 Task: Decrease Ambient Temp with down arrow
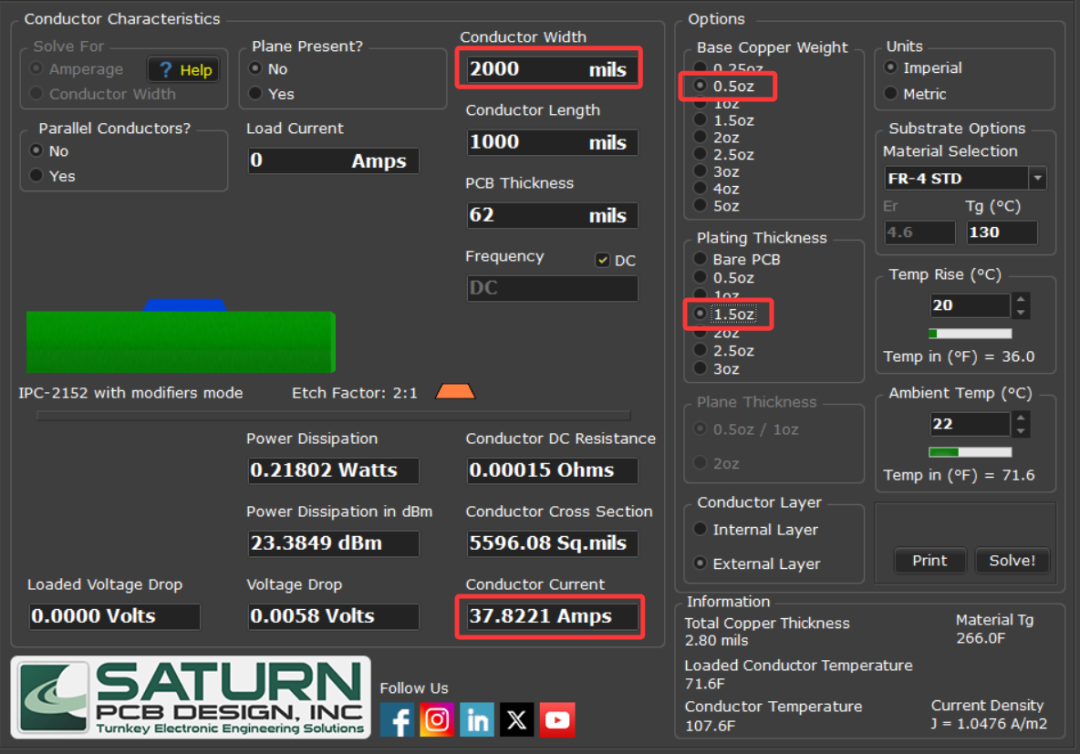tap(1020, 431)
